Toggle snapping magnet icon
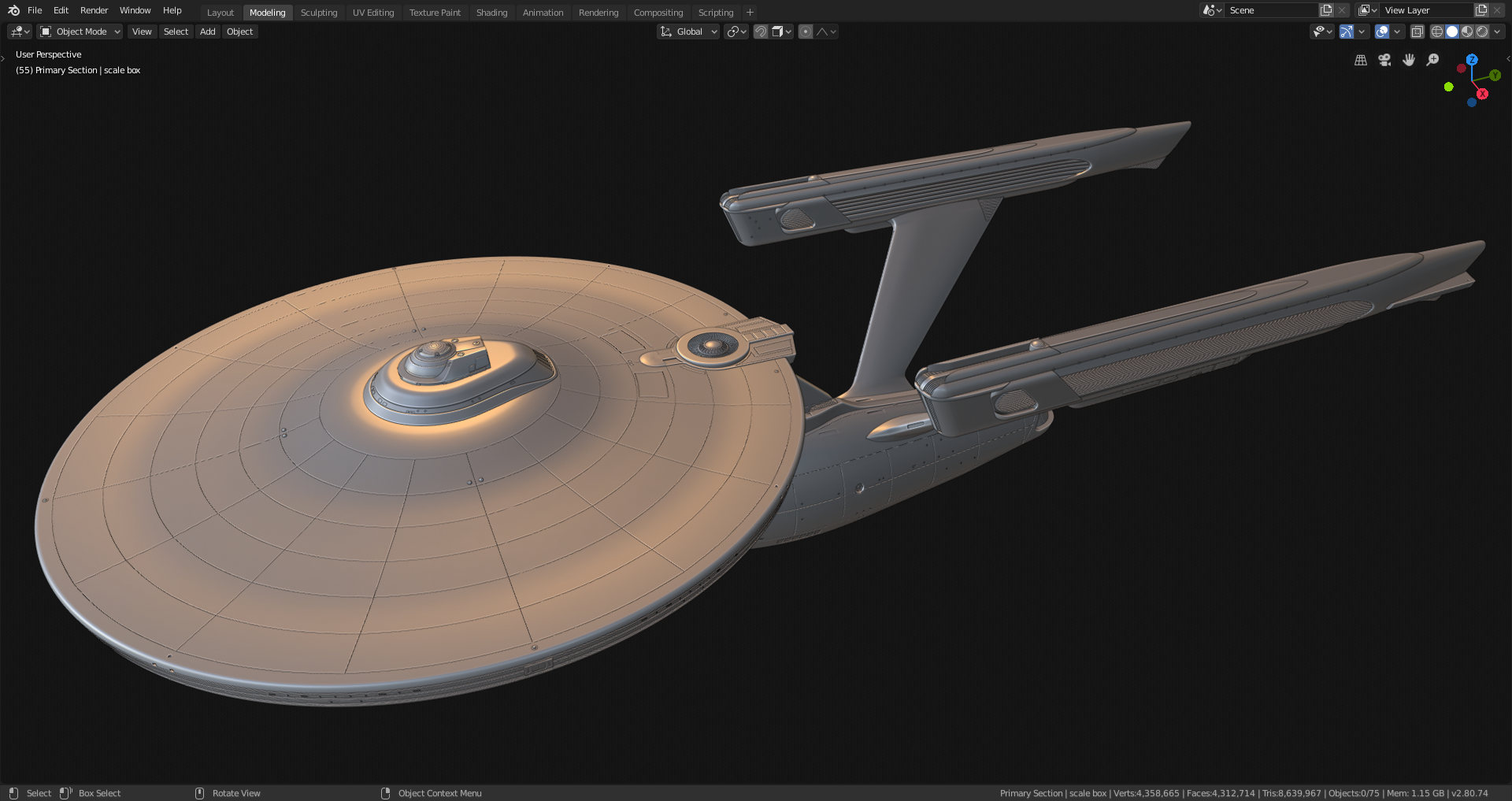Screen dimensions: 1512x801 (x=761, y=32)
